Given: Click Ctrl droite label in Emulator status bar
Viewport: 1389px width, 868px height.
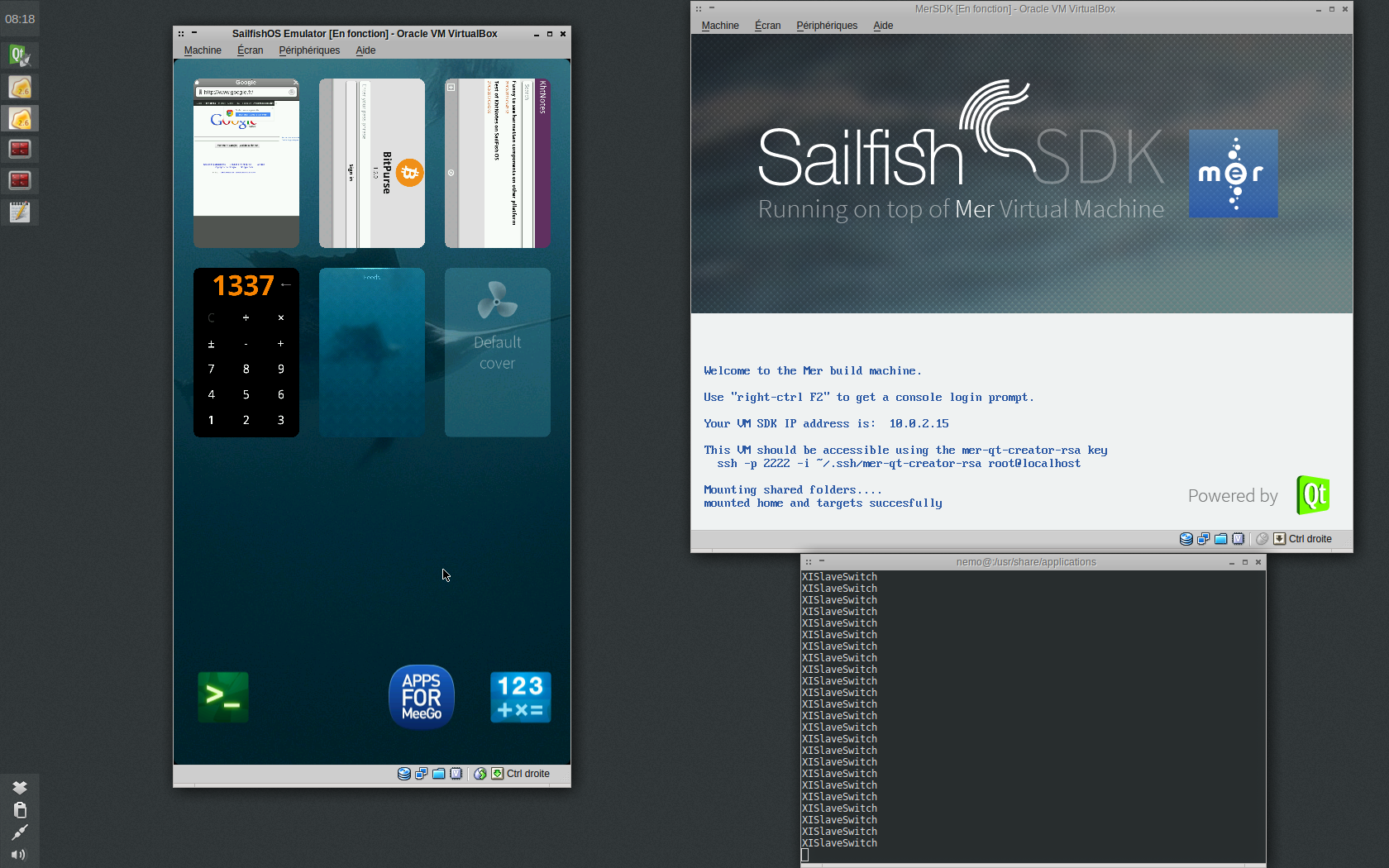Looking at the screenshot, I should [x=528, y=774].
